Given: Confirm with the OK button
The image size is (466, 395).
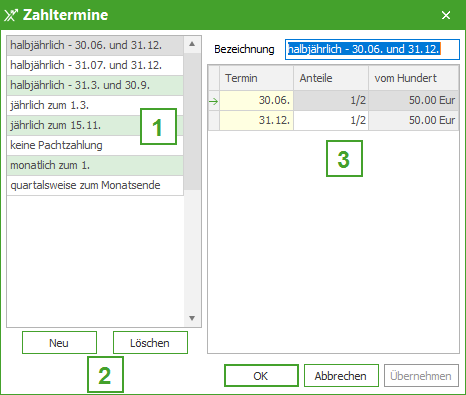Looking at the screenshot, I should click(x=261, y=376).
